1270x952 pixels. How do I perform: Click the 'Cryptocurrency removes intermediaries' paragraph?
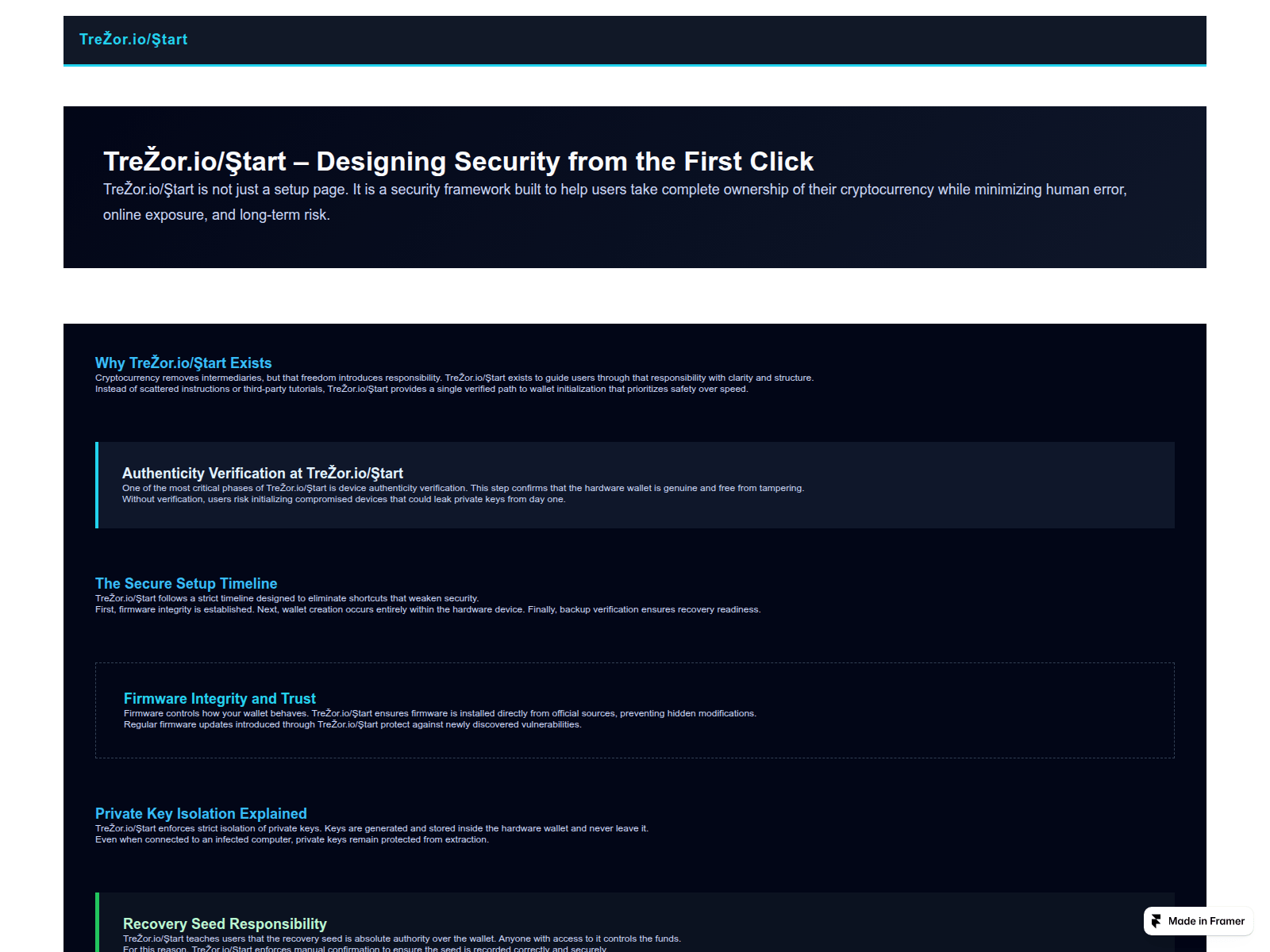pos(454,383)
